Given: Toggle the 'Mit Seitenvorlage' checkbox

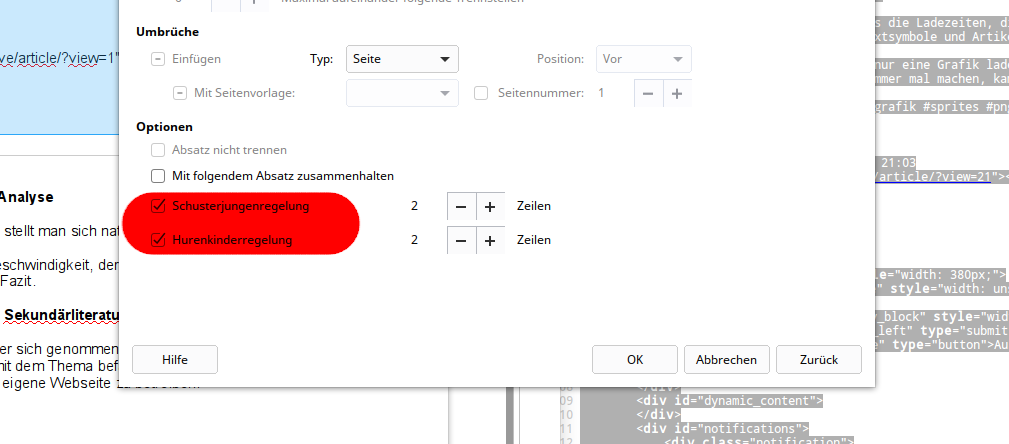Looking at the screenshot, I should point(180,93).
